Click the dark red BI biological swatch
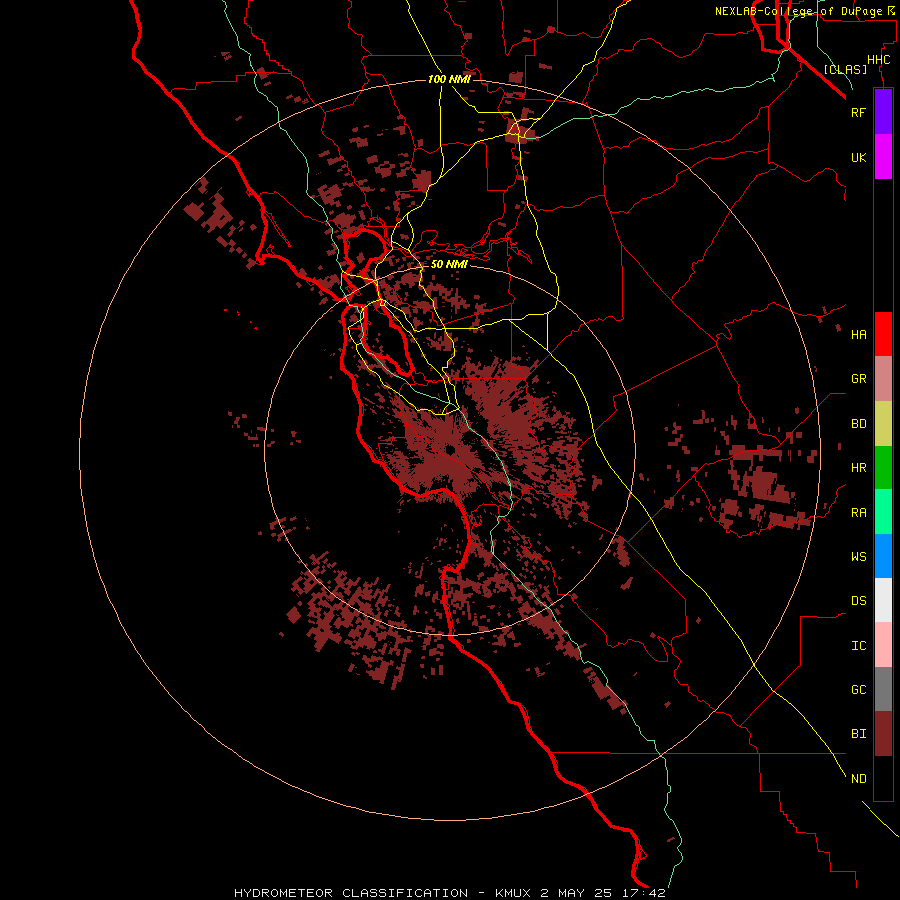This screenshot has width=900, height=900. [883, 734]
